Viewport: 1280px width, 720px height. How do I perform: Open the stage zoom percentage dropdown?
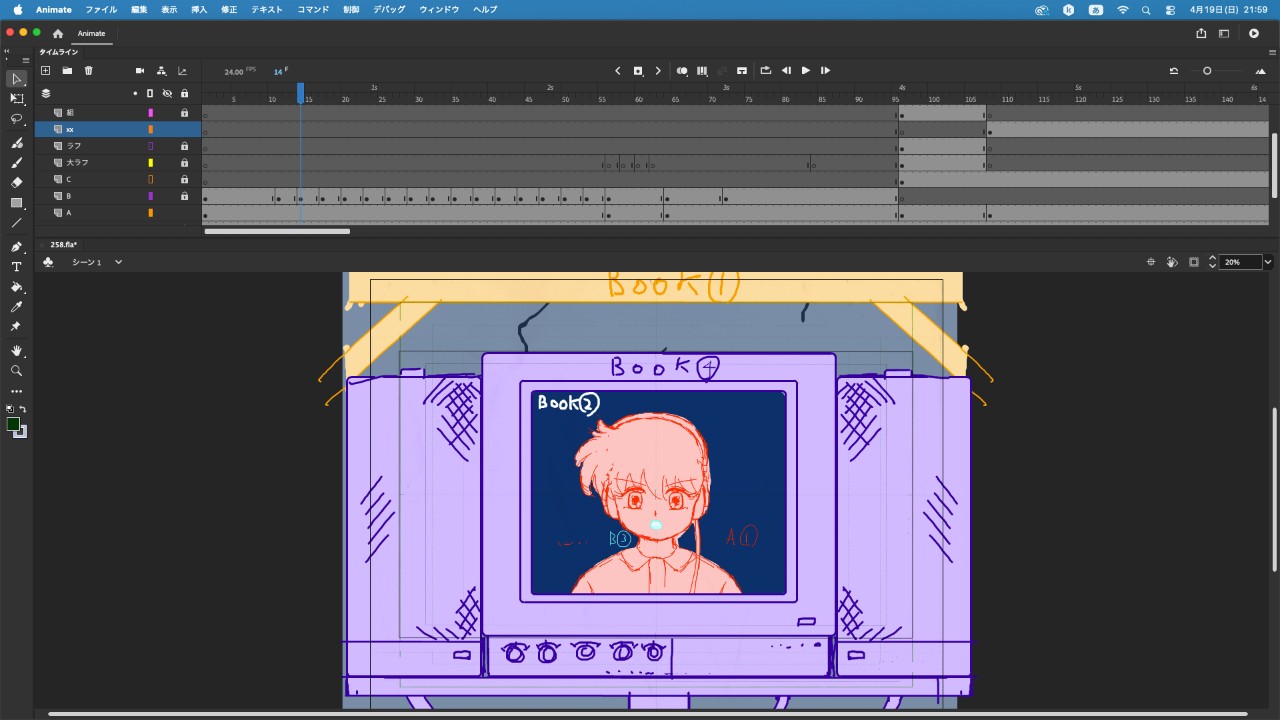click(x=1268, y=262)
